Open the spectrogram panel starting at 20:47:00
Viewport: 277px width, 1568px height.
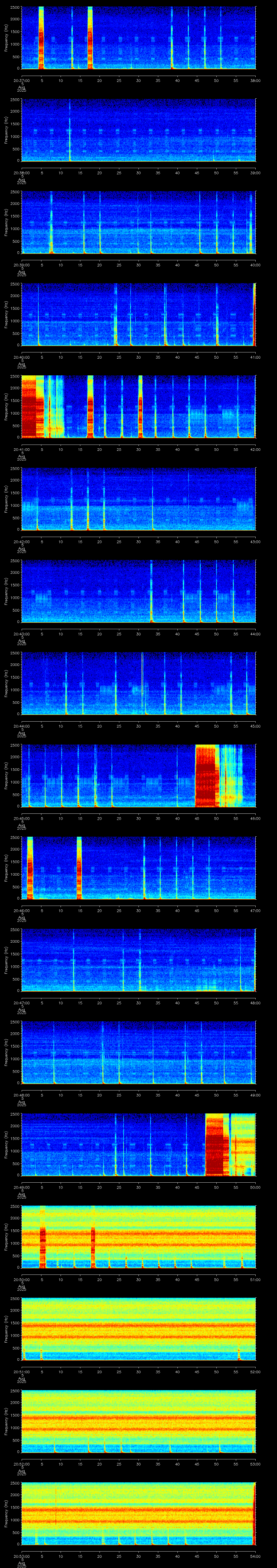pos(138,960)
